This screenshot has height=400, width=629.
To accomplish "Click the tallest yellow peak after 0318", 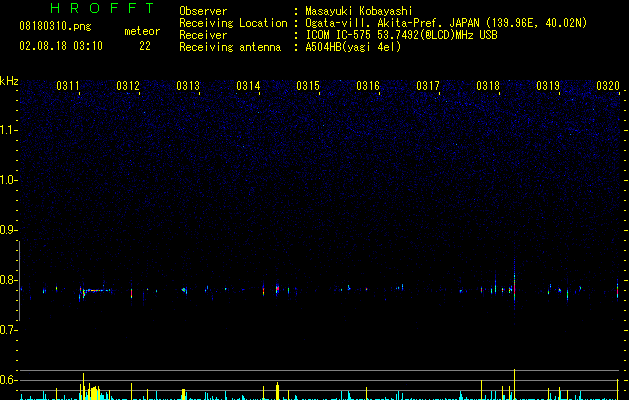I will click(514, 384).
